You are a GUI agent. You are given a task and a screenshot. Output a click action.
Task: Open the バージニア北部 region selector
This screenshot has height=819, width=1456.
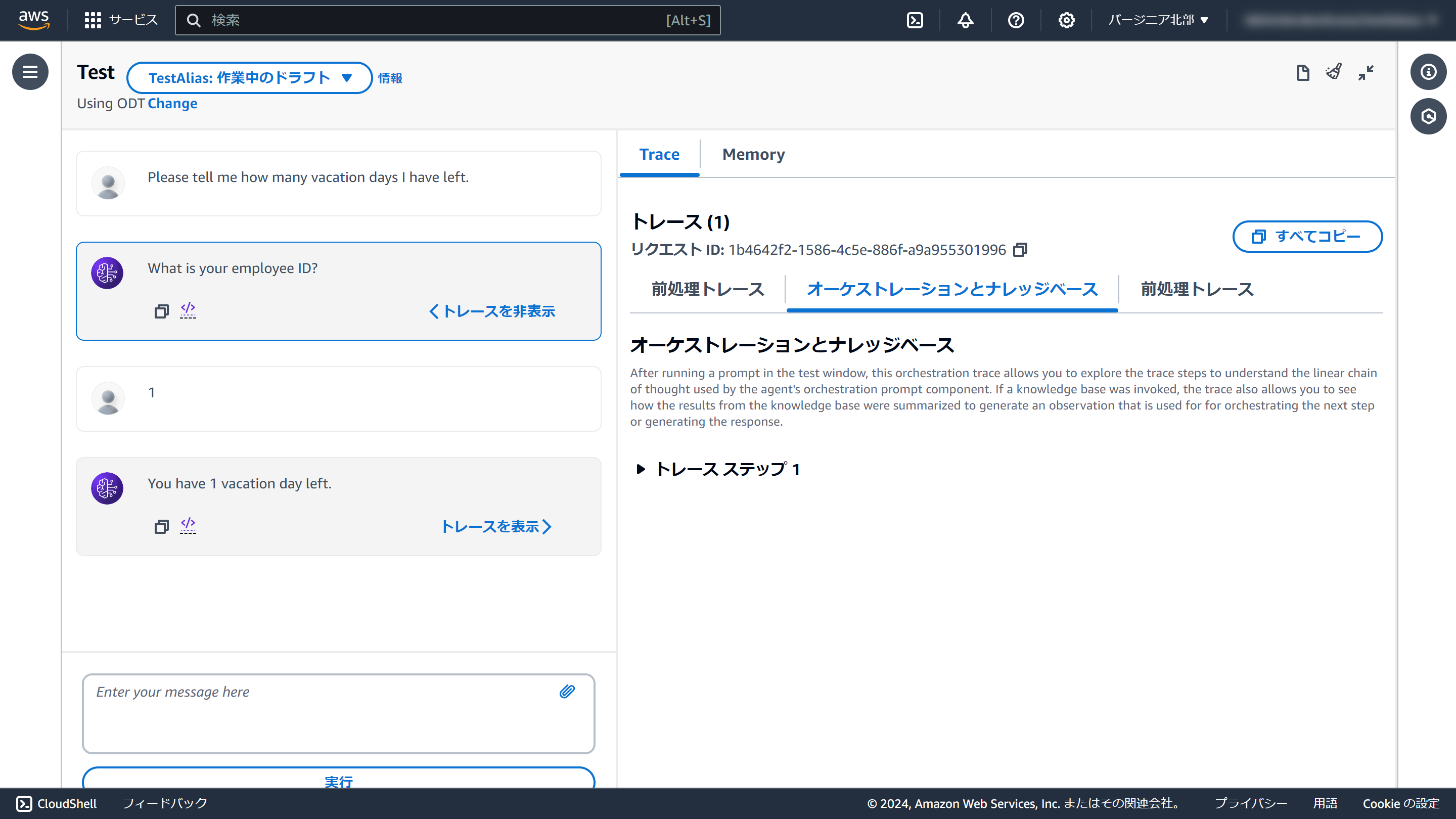pyautogui.click(x=1158, y=20)
